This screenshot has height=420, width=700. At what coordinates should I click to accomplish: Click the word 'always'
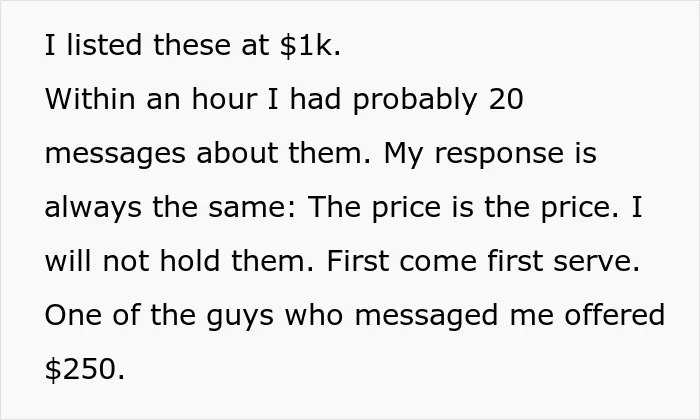point(93,208)
